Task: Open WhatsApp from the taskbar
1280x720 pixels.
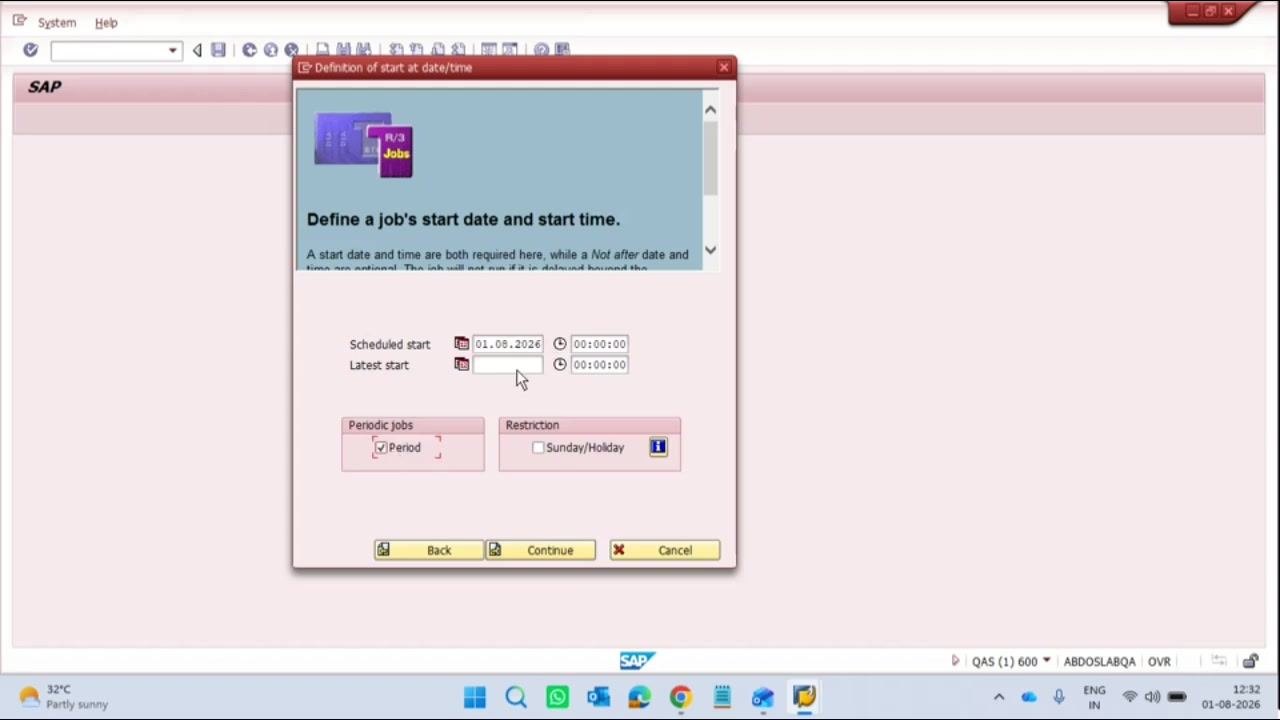Action: tap(557, 697)
